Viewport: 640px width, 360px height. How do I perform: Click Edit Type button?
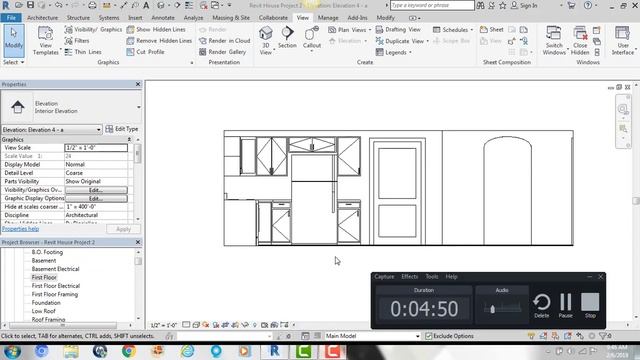pyautogui.click(x=122, y=129)
